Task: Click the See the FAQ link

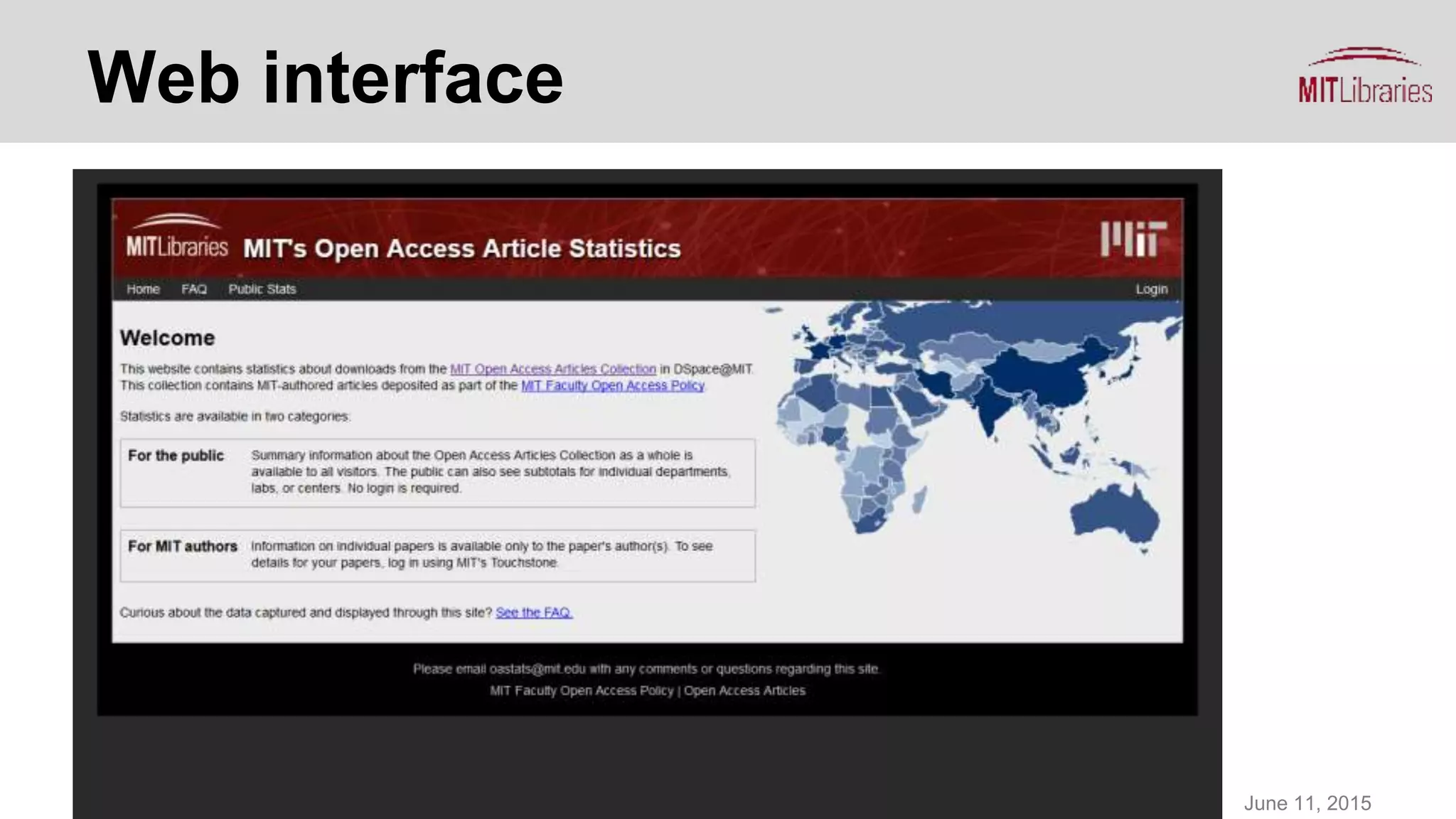Action: tap(534, 612)
